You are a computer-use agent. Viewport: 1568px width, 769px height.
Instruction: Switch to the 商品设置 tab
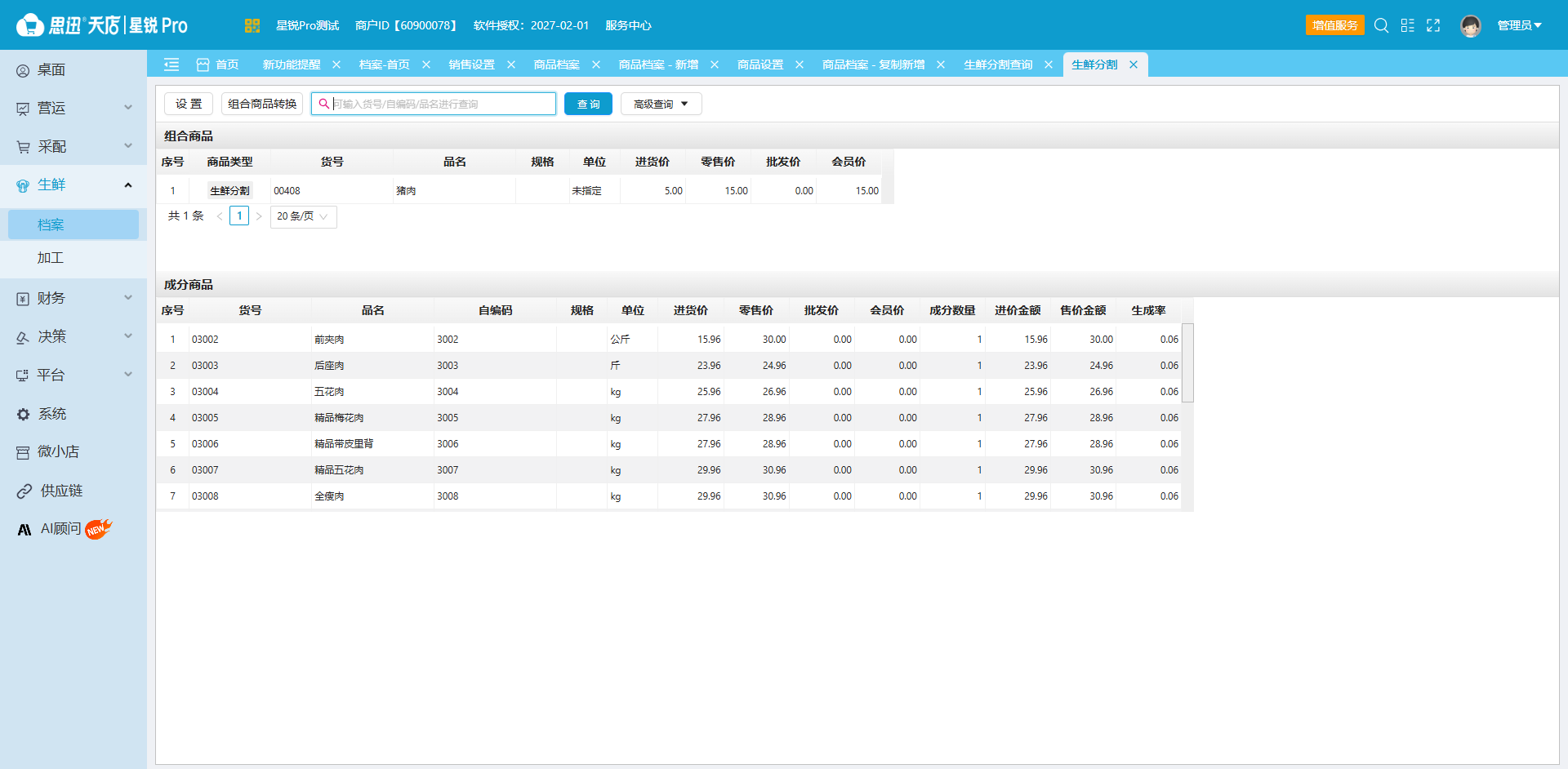tap(760, 64)
